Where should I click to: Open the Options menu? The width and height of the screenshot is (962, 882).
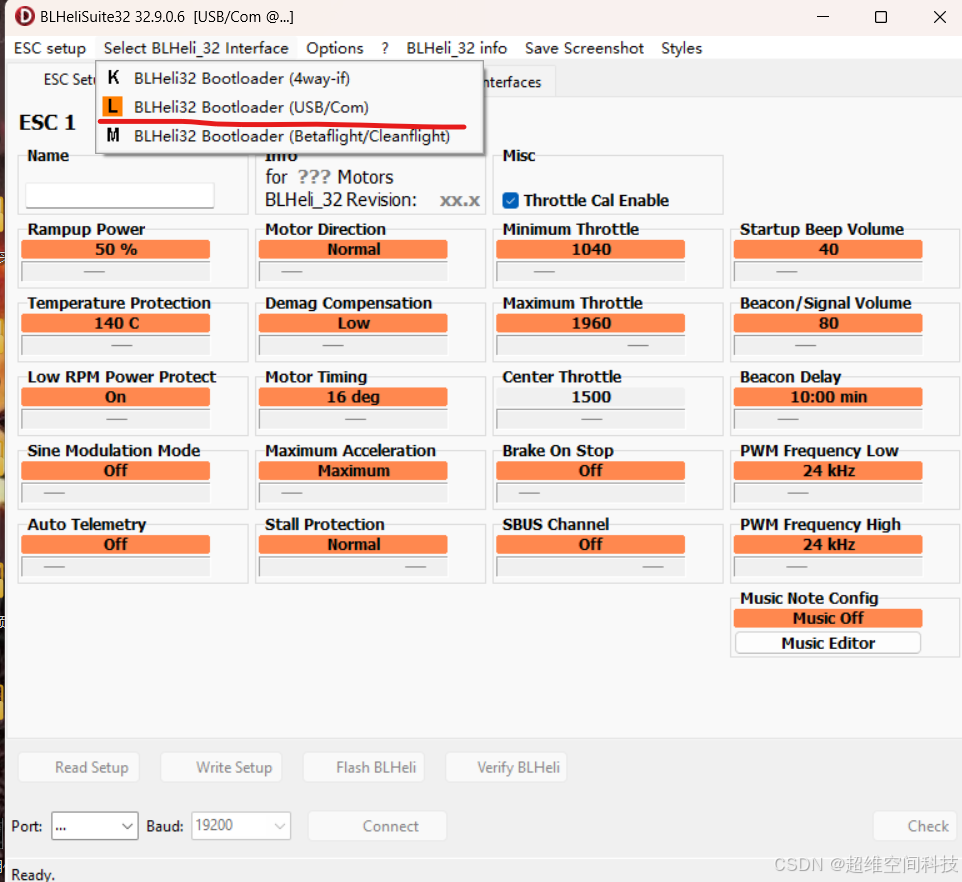(x=334, y=48)
